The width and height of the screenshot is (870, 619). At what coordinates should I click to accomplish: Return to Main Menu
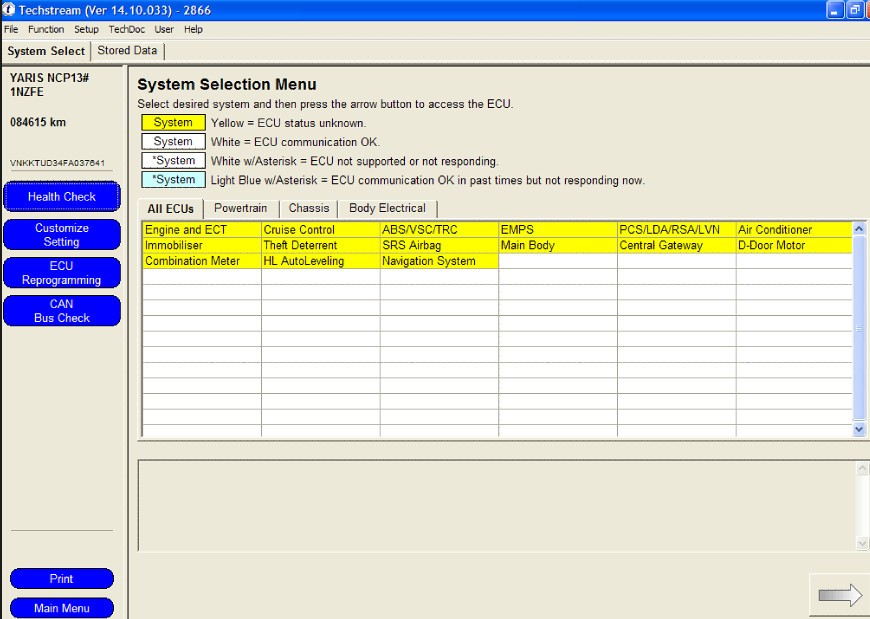[x=62, y=608]
